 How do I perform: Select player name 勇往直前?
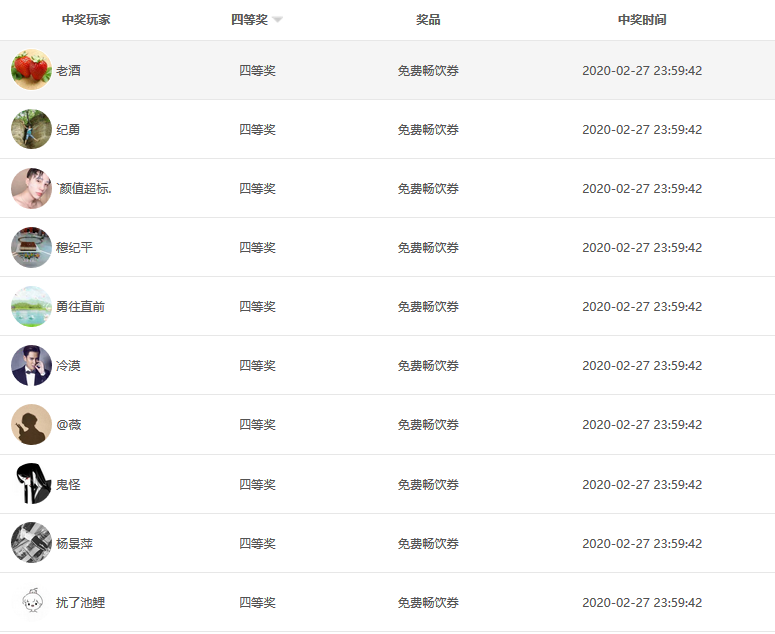[80, 307]
